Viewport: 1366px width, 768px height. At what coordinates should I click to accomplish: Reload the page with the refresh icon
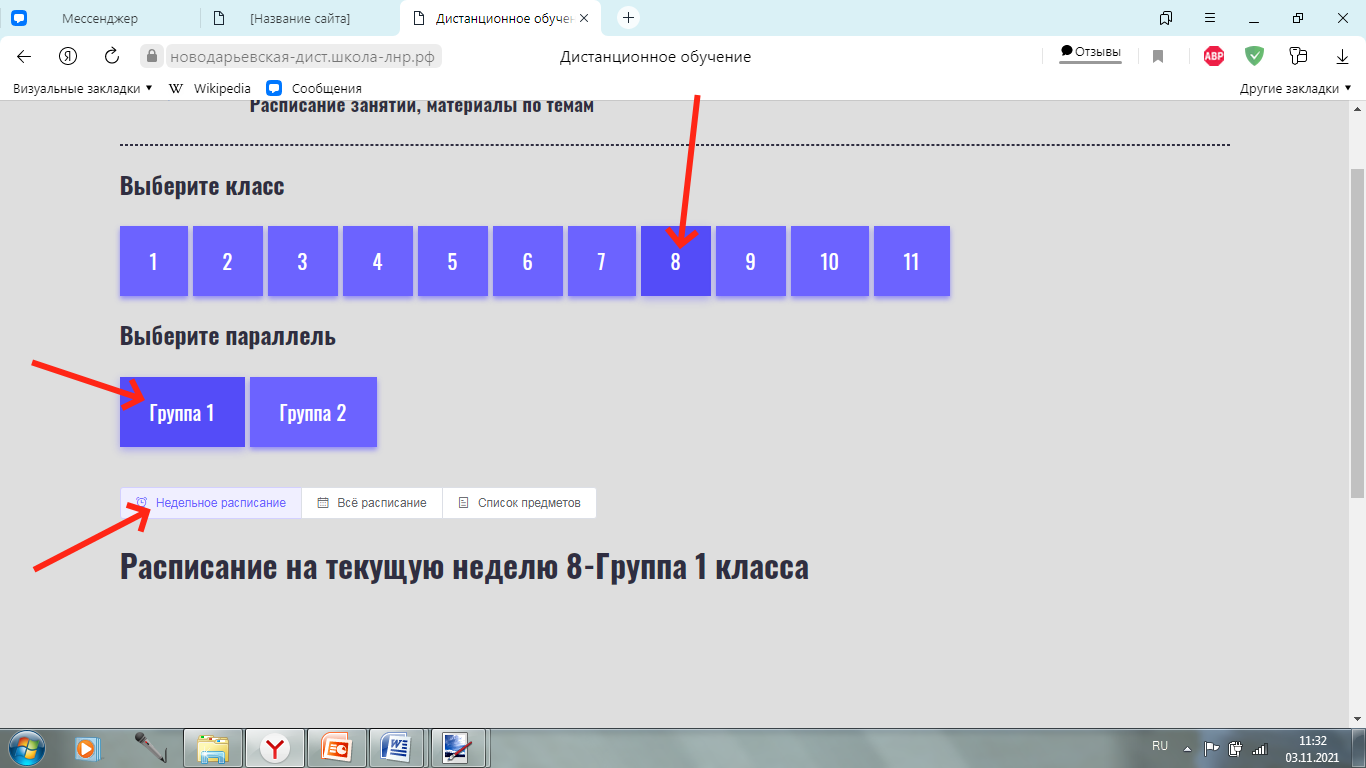tap(112, 56)
